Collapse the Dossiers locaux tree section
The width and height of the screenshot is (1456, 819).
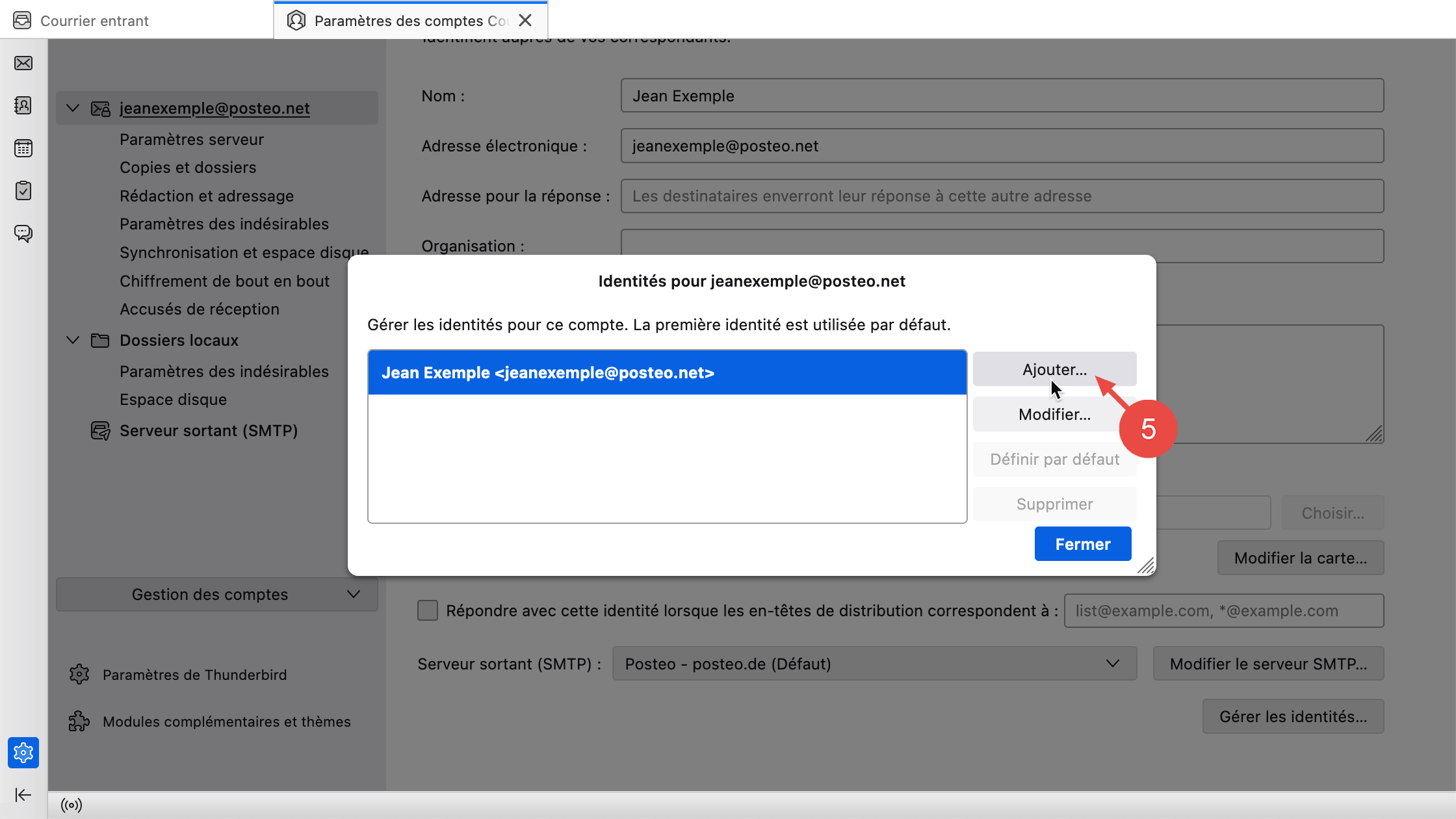pos(73,340)
